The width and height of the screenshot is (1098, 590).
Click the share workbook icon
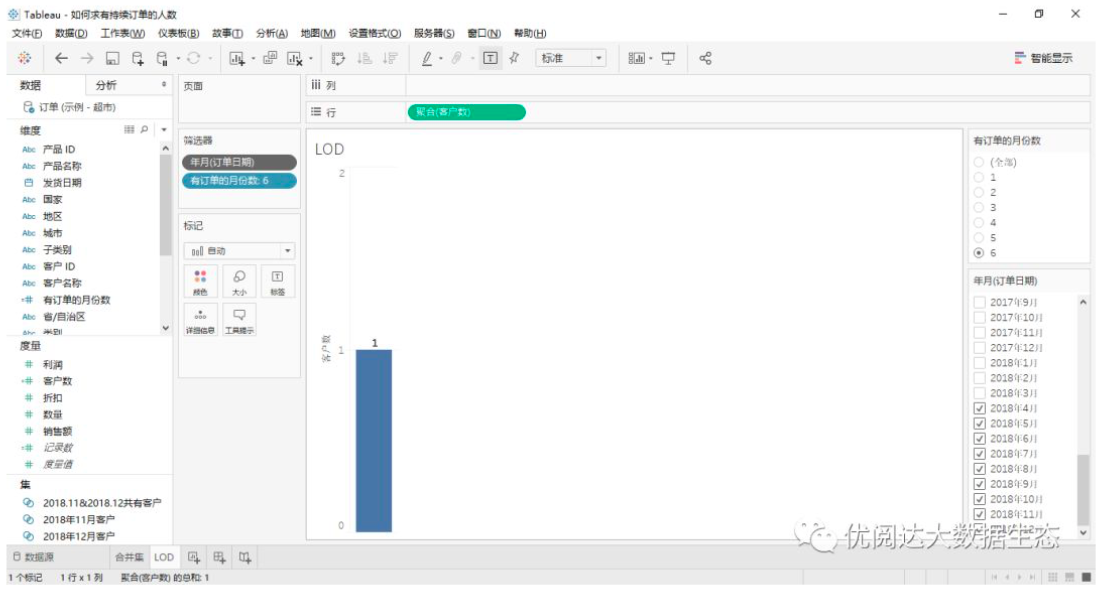pos(705,58)
